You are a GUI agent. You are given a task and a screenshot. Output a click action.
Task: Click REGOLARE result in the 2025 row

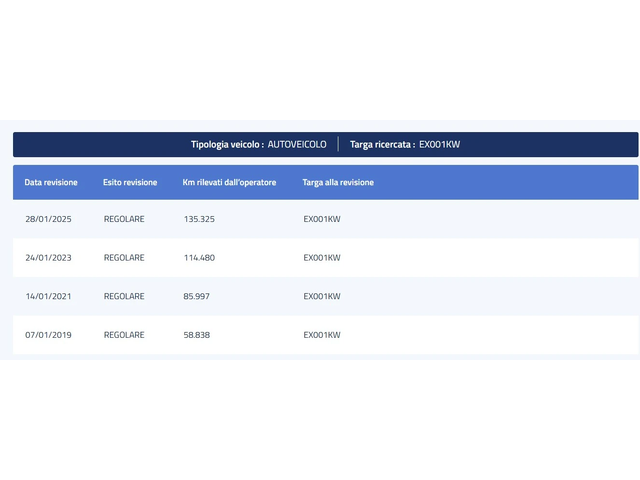pos(124,219)
